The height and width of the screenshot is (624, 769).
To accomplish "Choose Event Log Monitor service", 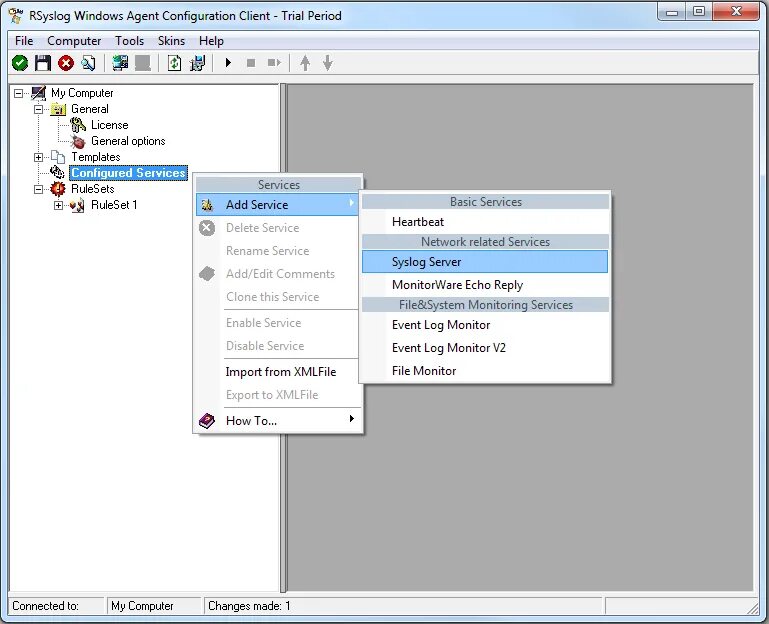I will (485, 325).
